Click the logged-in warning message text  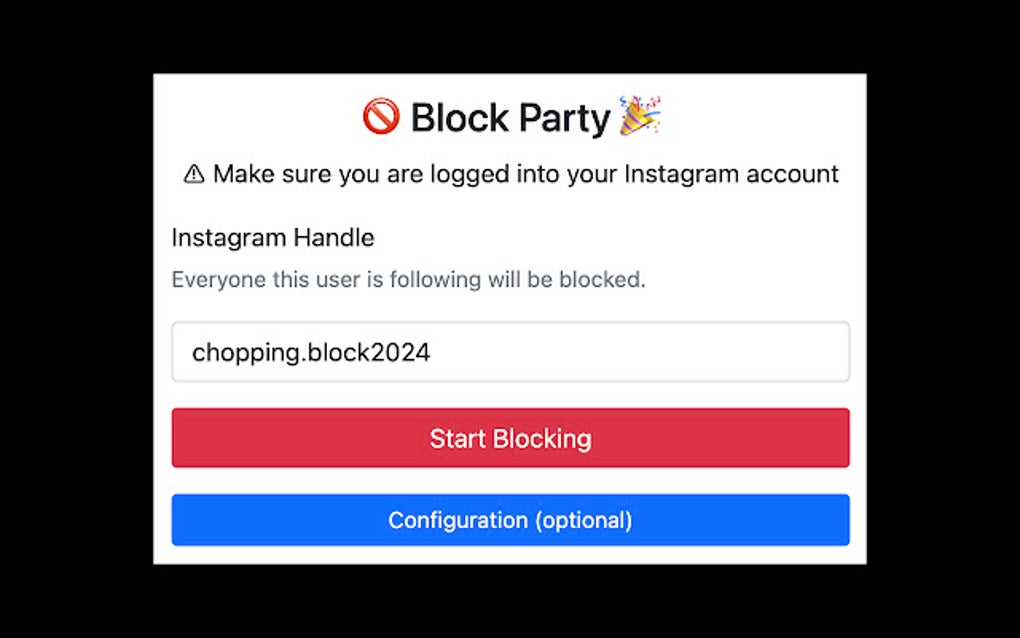(x=525, y=174)
